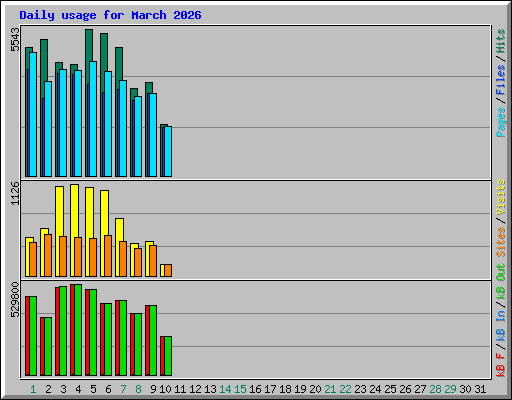Select day 23 on the x-axis
Image resolution: width=512 pixels, height=400 pixels.
(x=360, y=389)
